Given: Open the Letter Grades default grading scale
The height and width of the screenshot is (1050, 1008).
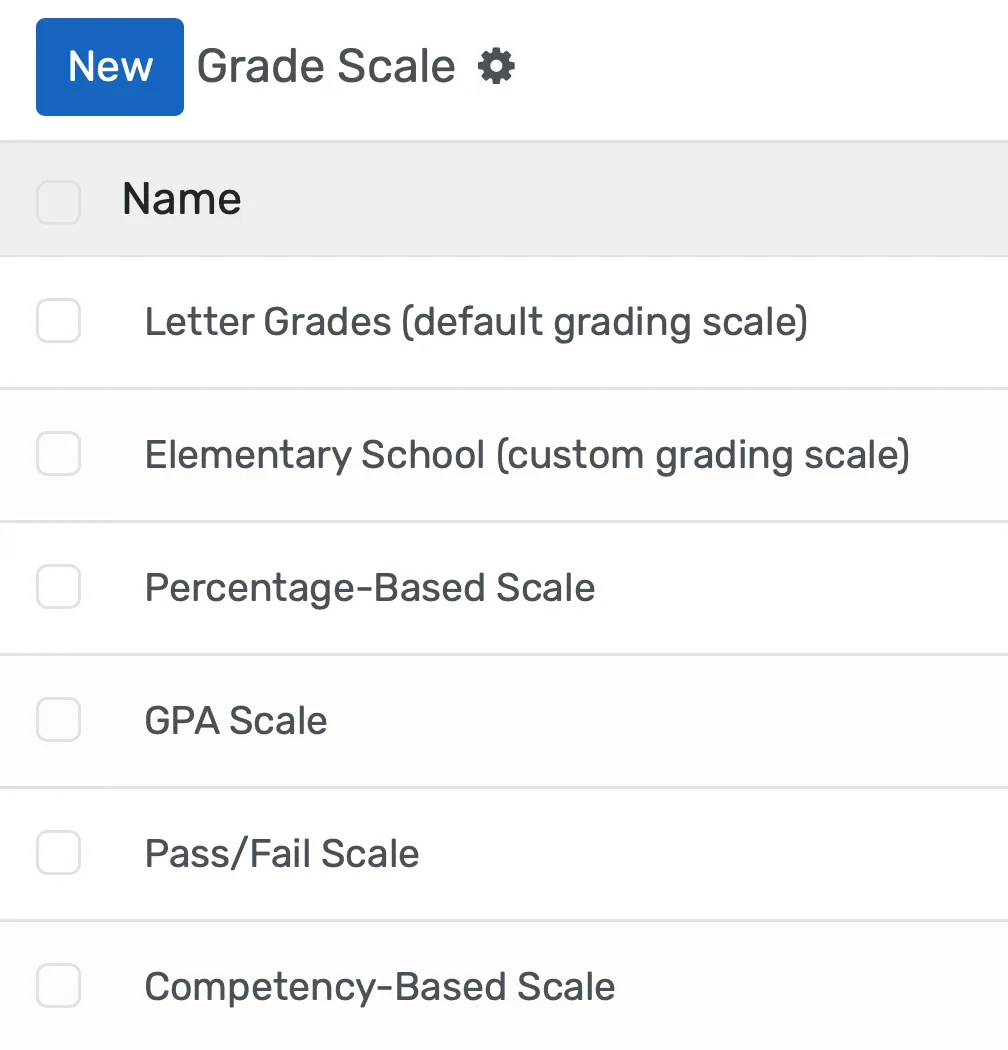Looking at the screenshot, I should 474,321.
